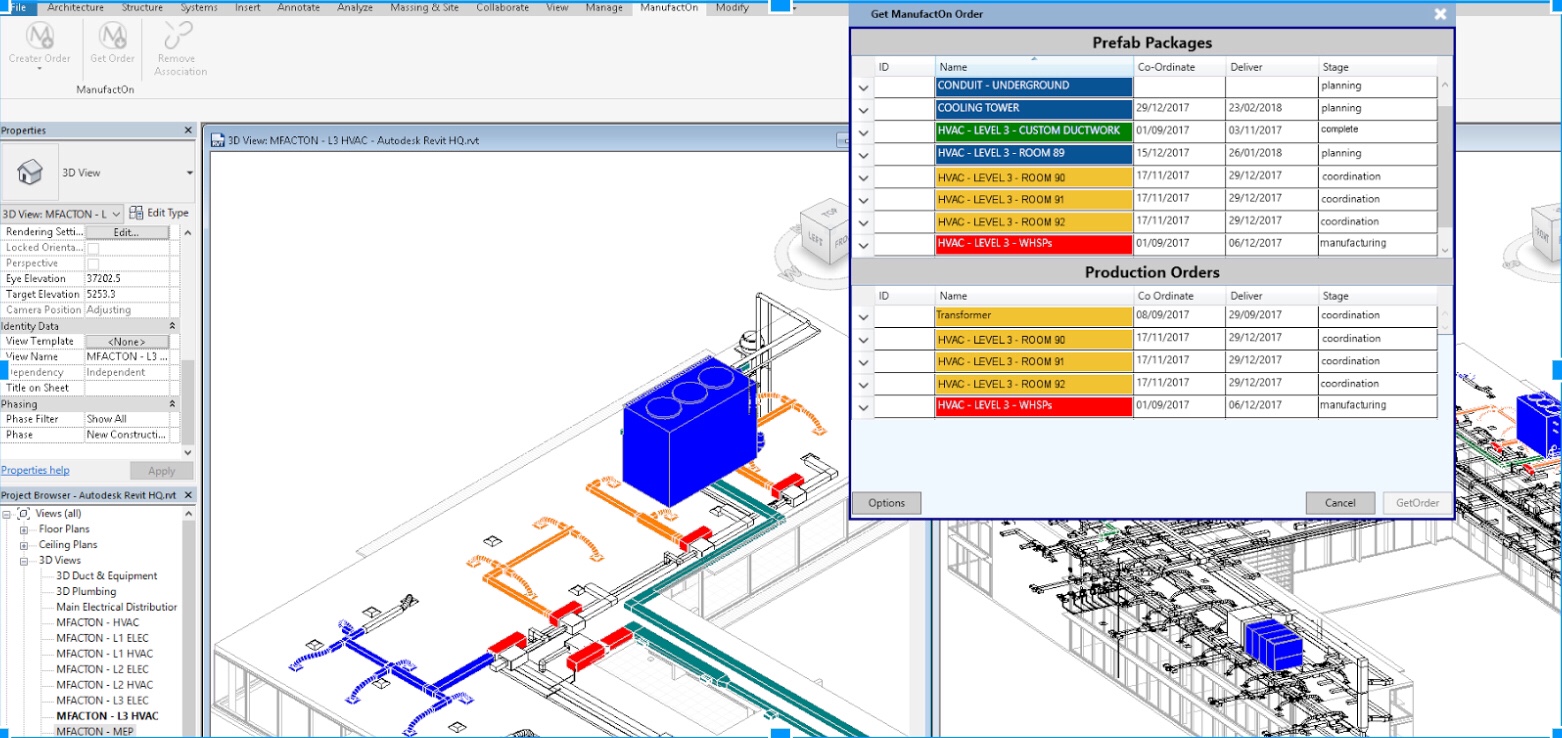Viewport: 1562px width, 738px height.
Task: Open the 3D View: MFACTON instance filter dropdown
Action: pyautogui.click(x=116, y=214)
